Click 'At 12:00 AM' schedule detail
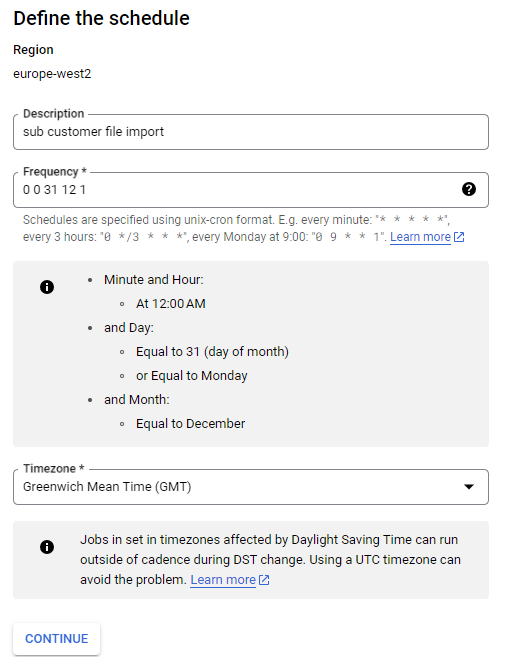The width and height of the screenshot is (510, 657). tap(171, 304)
